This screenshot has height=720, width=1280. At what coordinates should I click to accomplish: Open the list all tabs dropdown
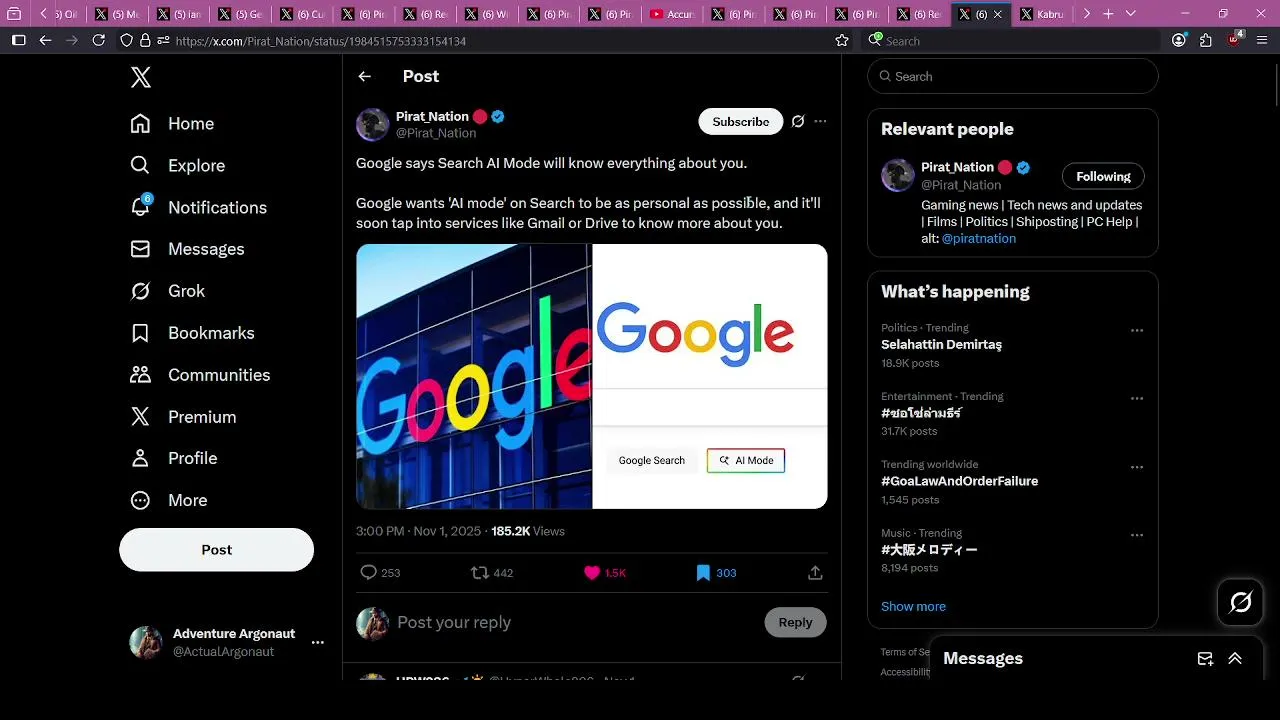click(1131, 14)
